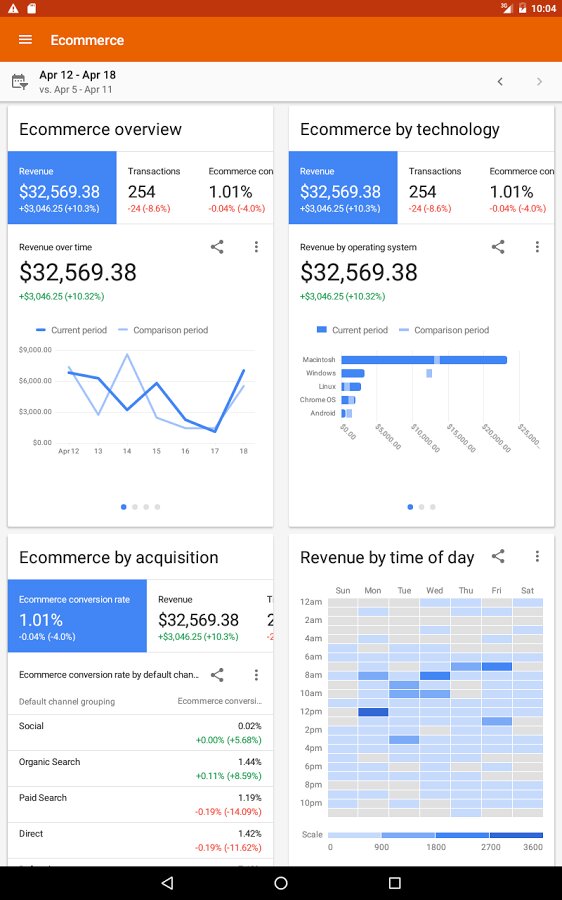Screen dimensions: 562x900
Task: Share the Revenue by time of day card
Action: (498, 556)
